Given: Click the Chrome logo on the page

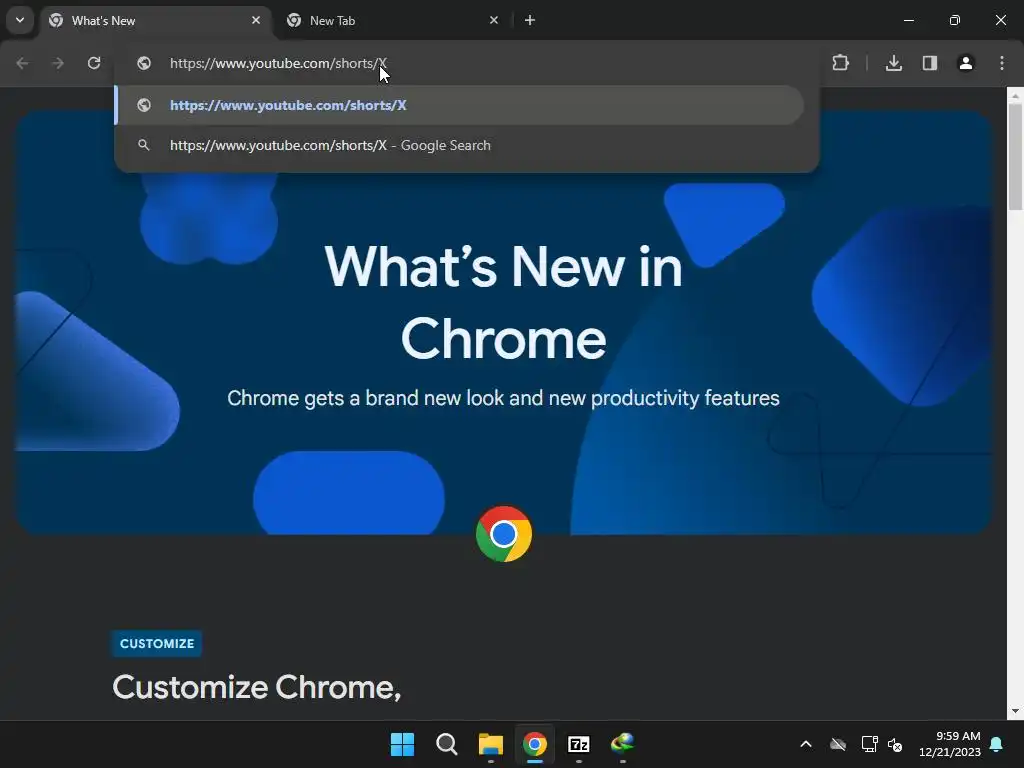Looking at the screenshot, I should click(504, 534).
